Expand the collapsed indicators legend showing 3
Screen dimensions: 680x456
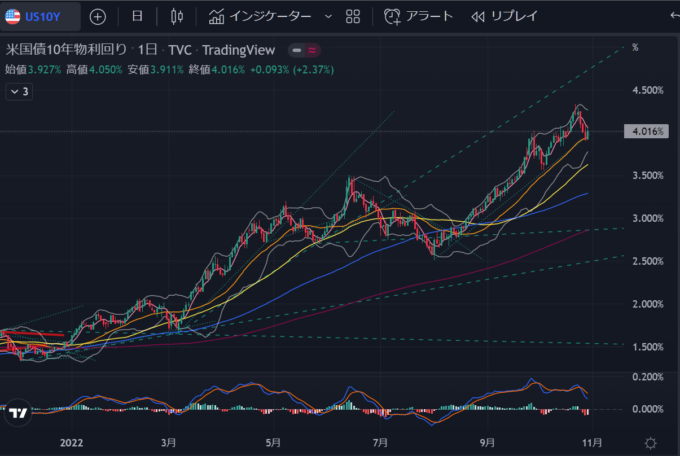pyautogui.click(x=19, y=91)
